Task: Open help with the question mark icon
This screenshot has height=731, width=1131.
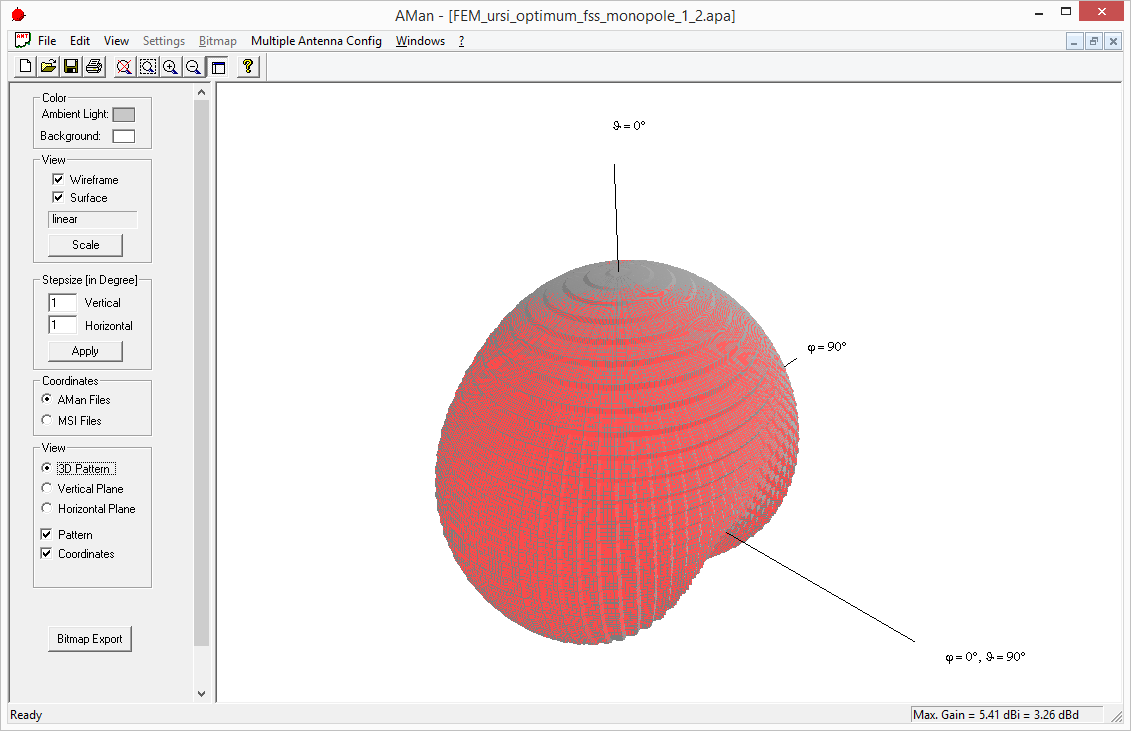Action: click(x=248, y=67)
